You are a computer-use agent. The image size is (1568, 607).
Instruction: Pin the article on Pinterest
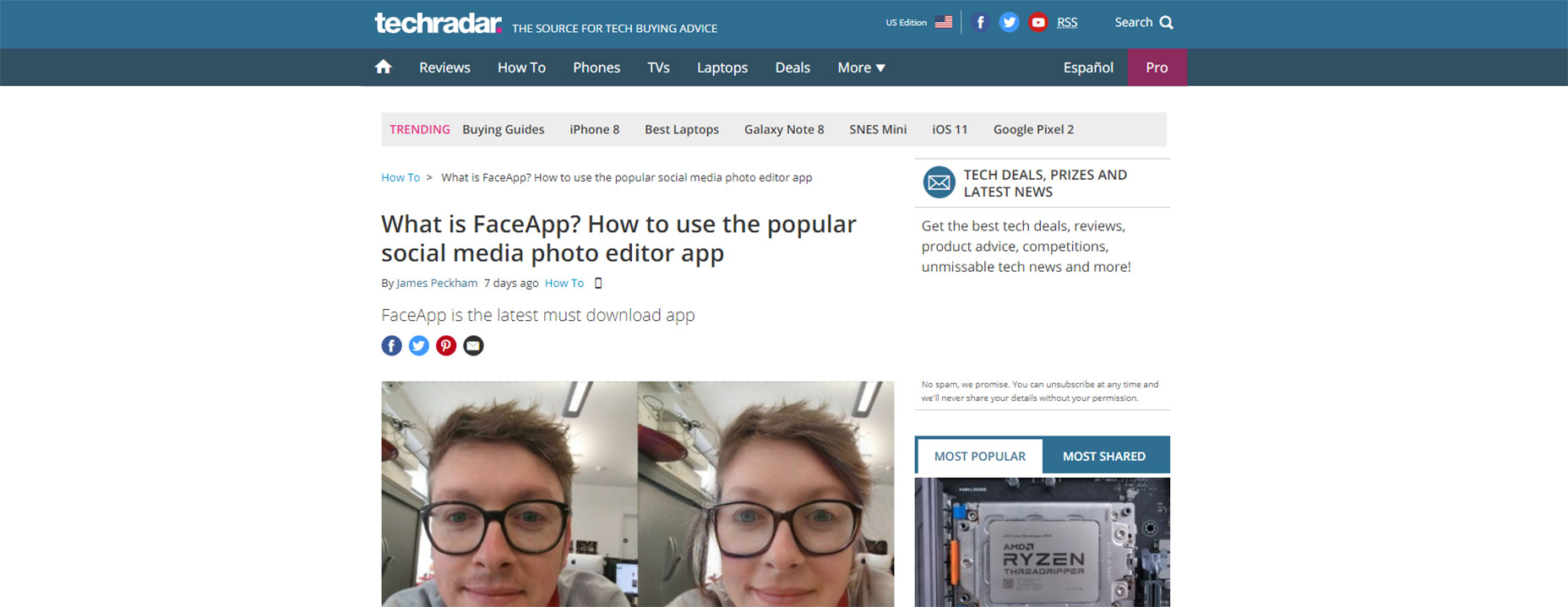click(x=446, y=345)
